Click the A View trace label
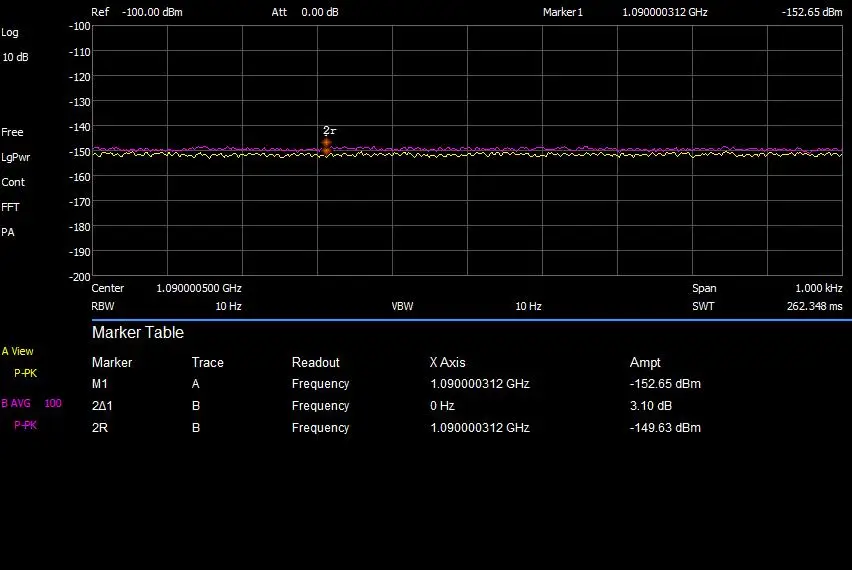Viewport: 852px width, 570px height. [x=17, y=351]
